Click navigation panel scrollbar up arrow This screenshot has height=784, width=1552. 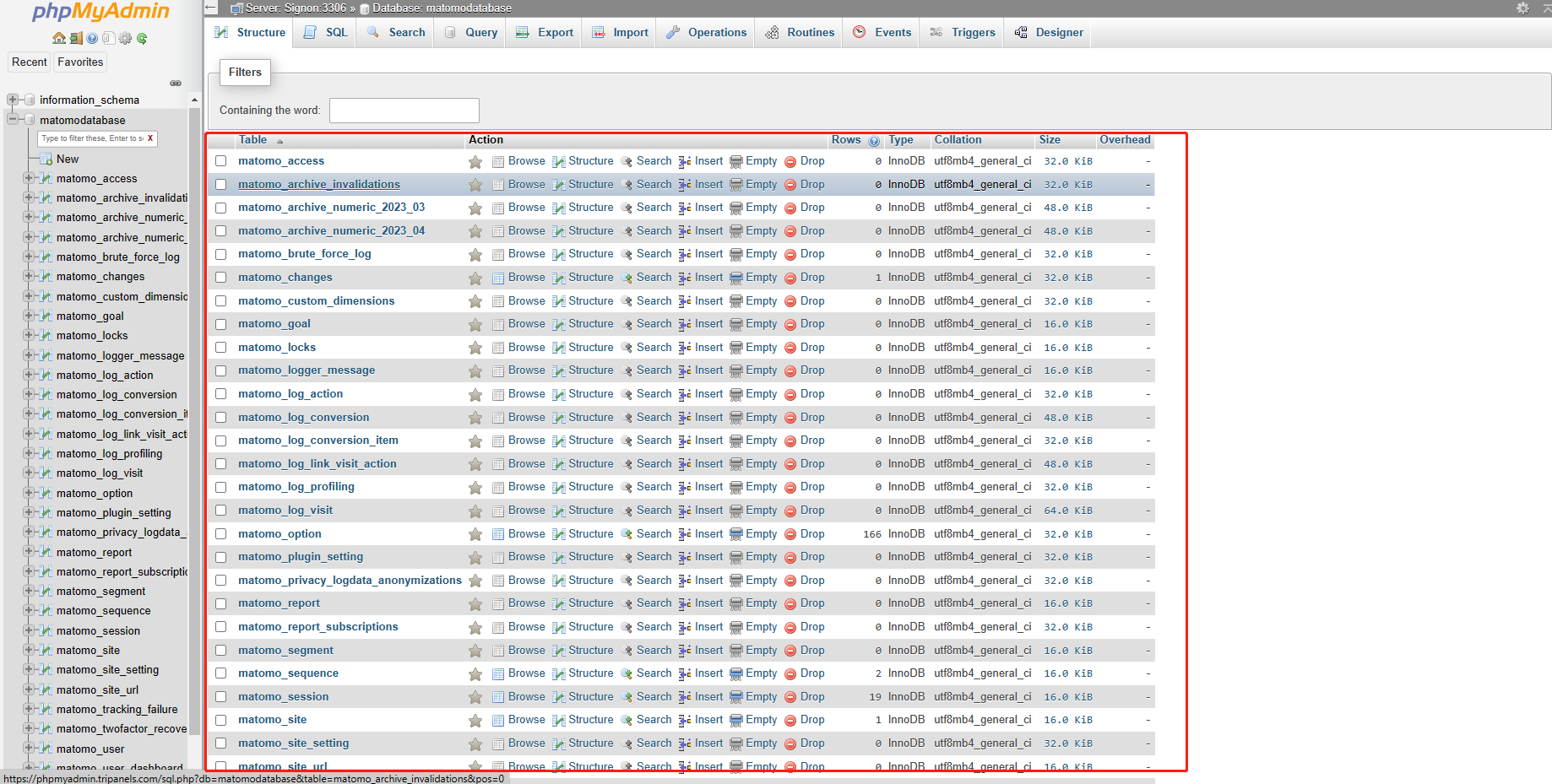click(194, 100)
